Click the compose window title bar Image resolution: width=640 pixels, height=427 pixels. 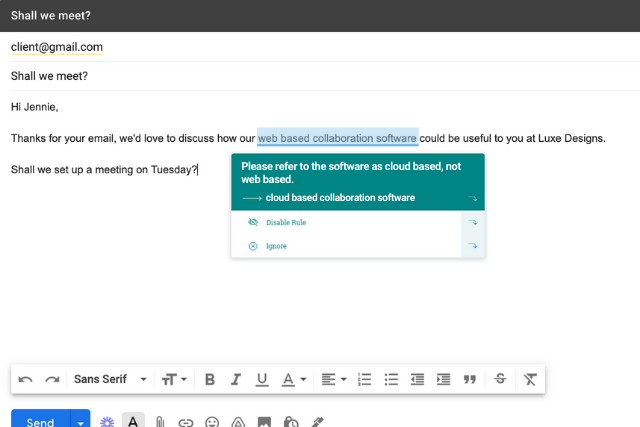tap(320, 16)
